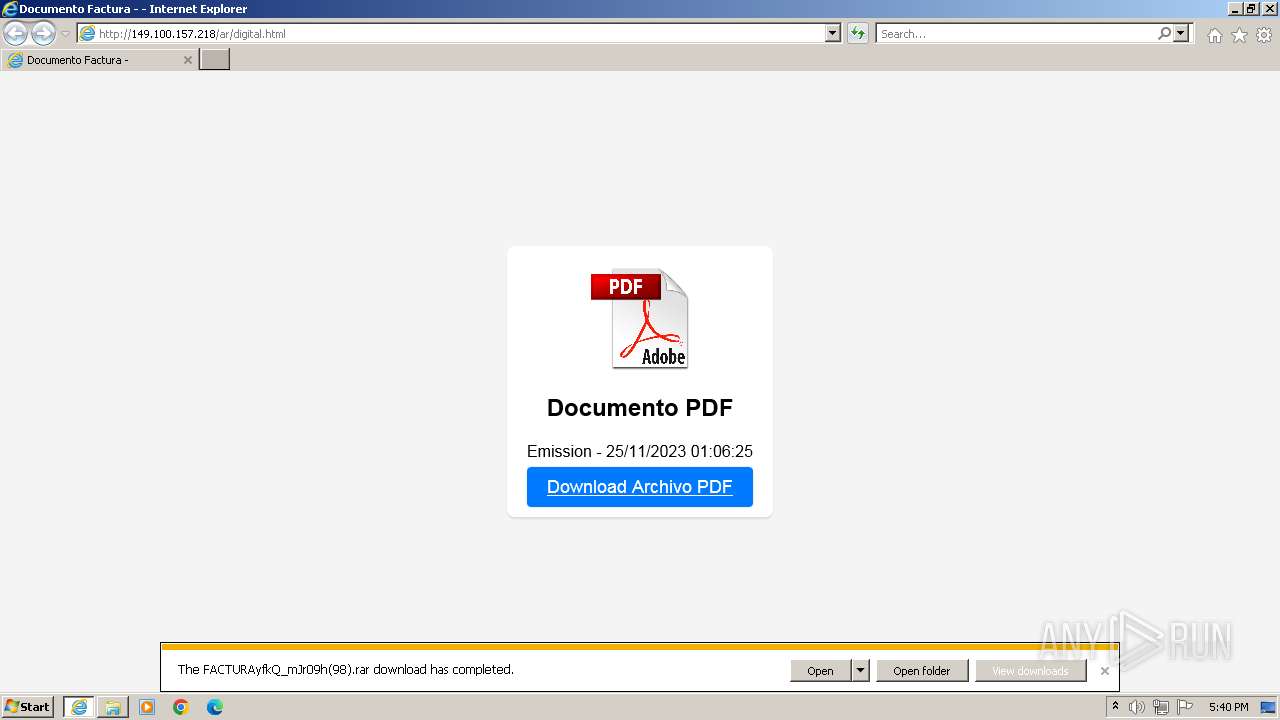Open the Tools gear icon
This screenshot has height=720, width=1280.
click(1264, 35)
